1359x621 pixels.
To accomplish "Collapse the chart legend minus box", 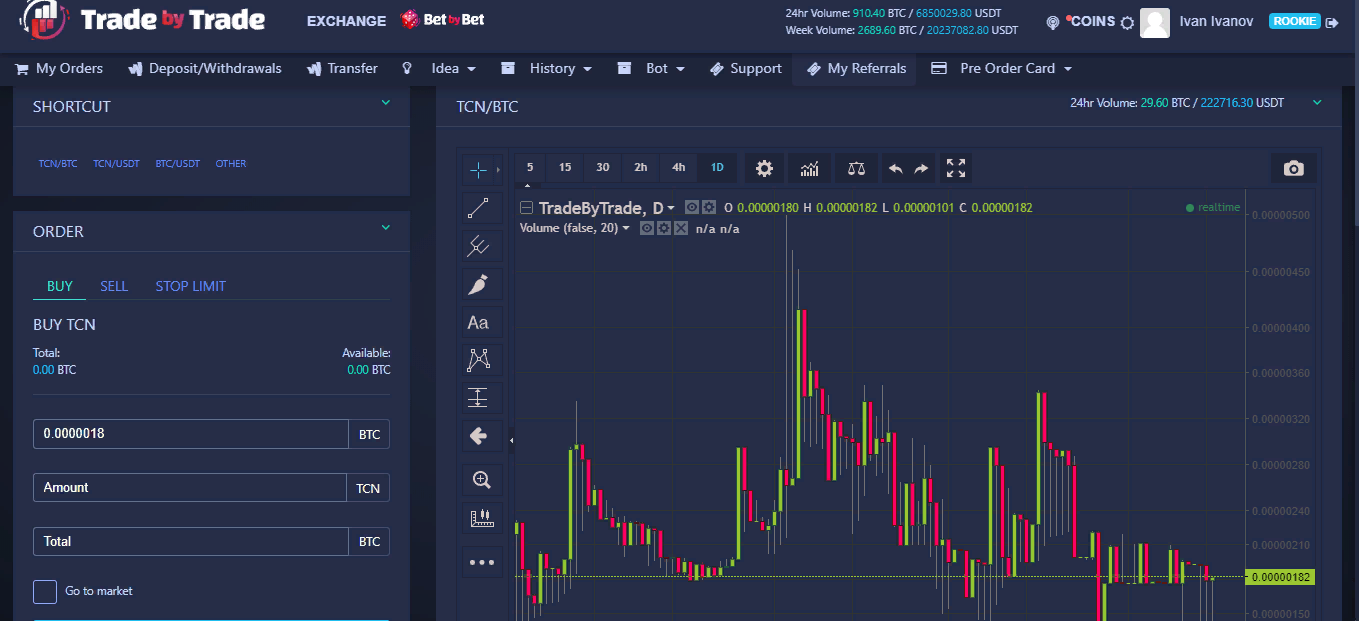I will pyautogui.click(x=526, y=208).
